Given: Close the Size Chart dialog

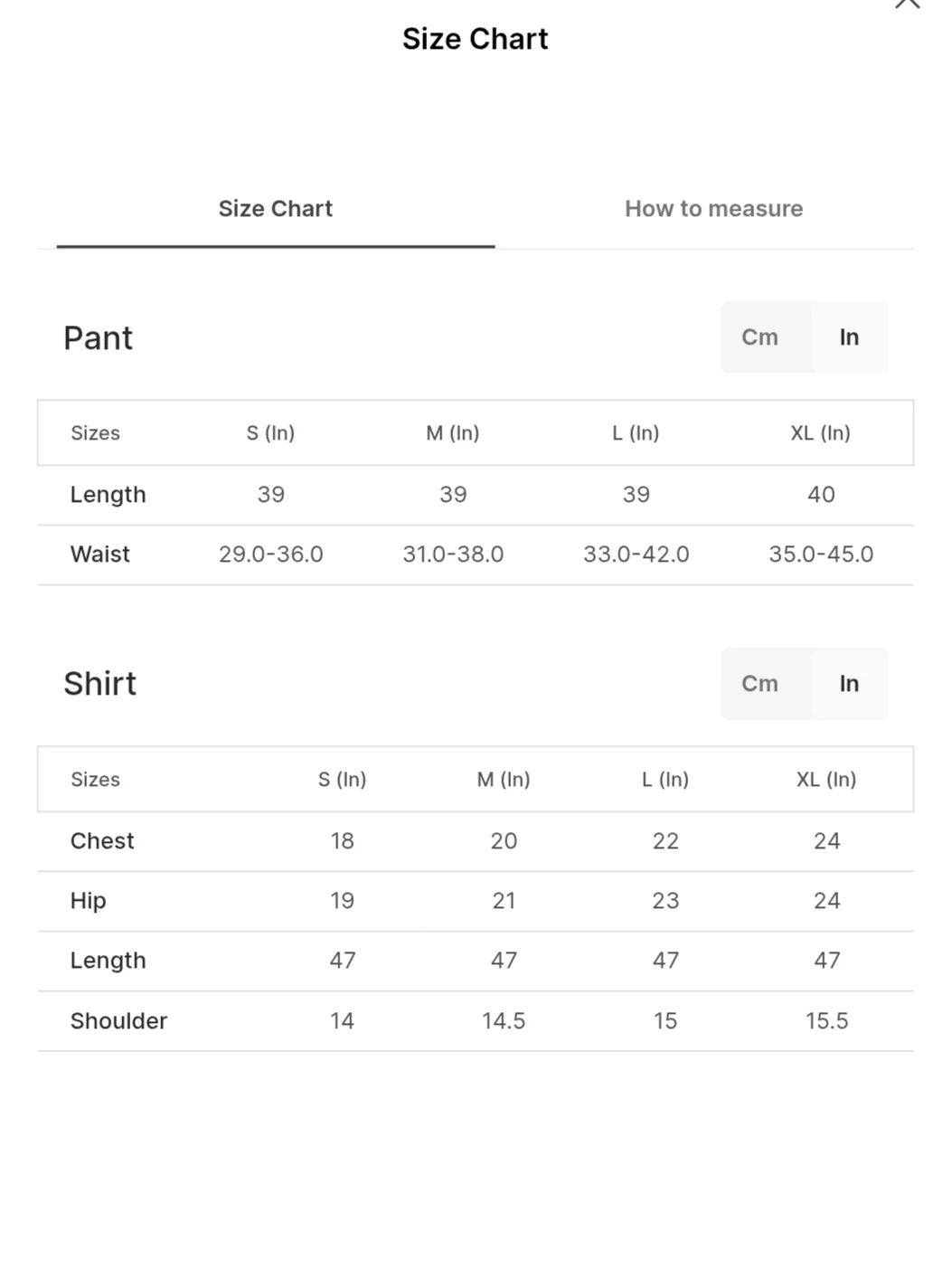Looking at the screenshot, I should coord(907,5).
